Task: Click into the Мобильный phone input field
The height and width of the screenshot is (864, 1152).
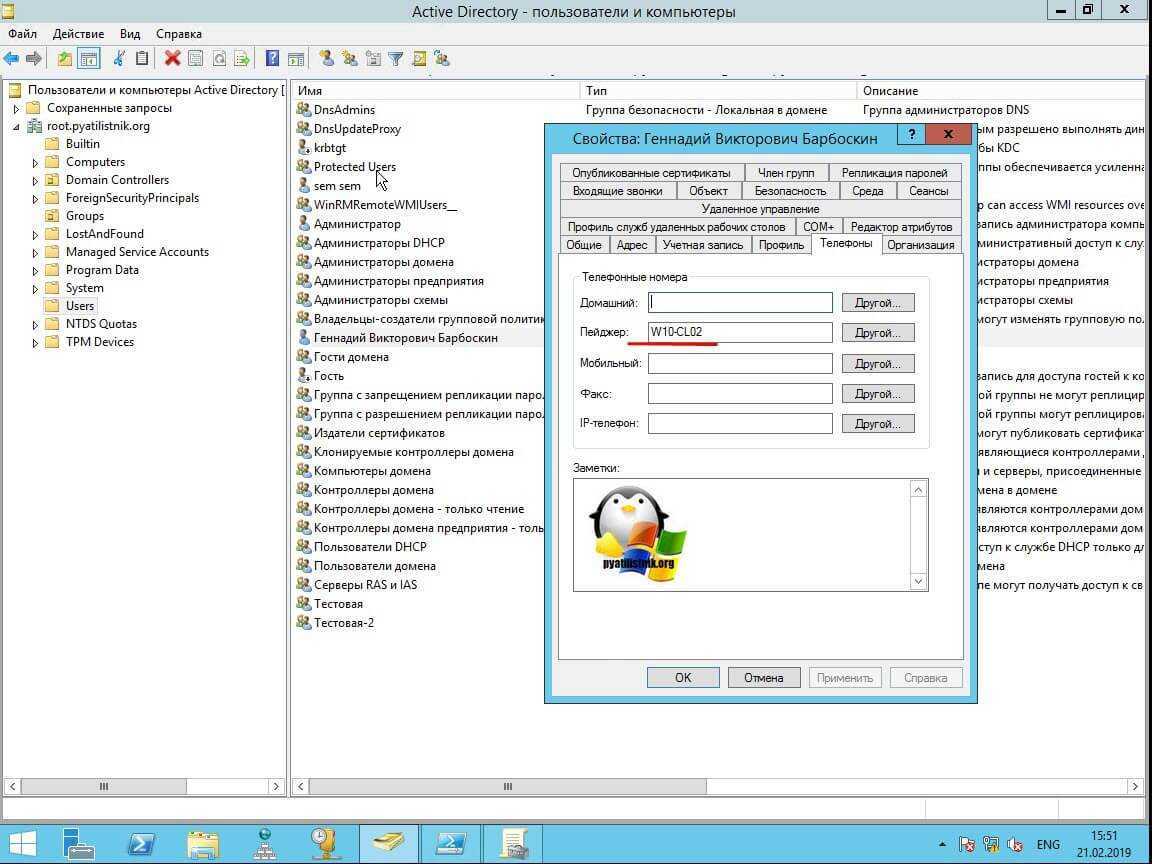Action: pos(740,364)
